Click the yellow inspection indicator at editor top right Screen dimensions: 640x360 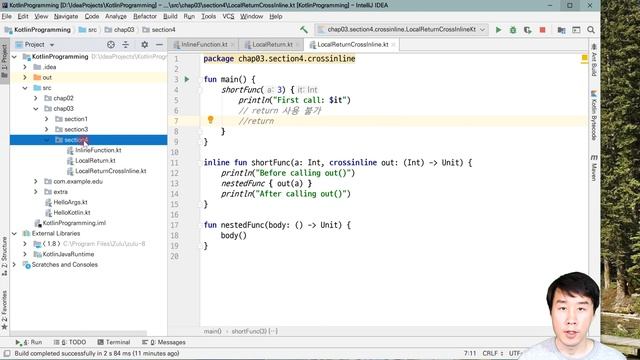(x=584, y=58)
